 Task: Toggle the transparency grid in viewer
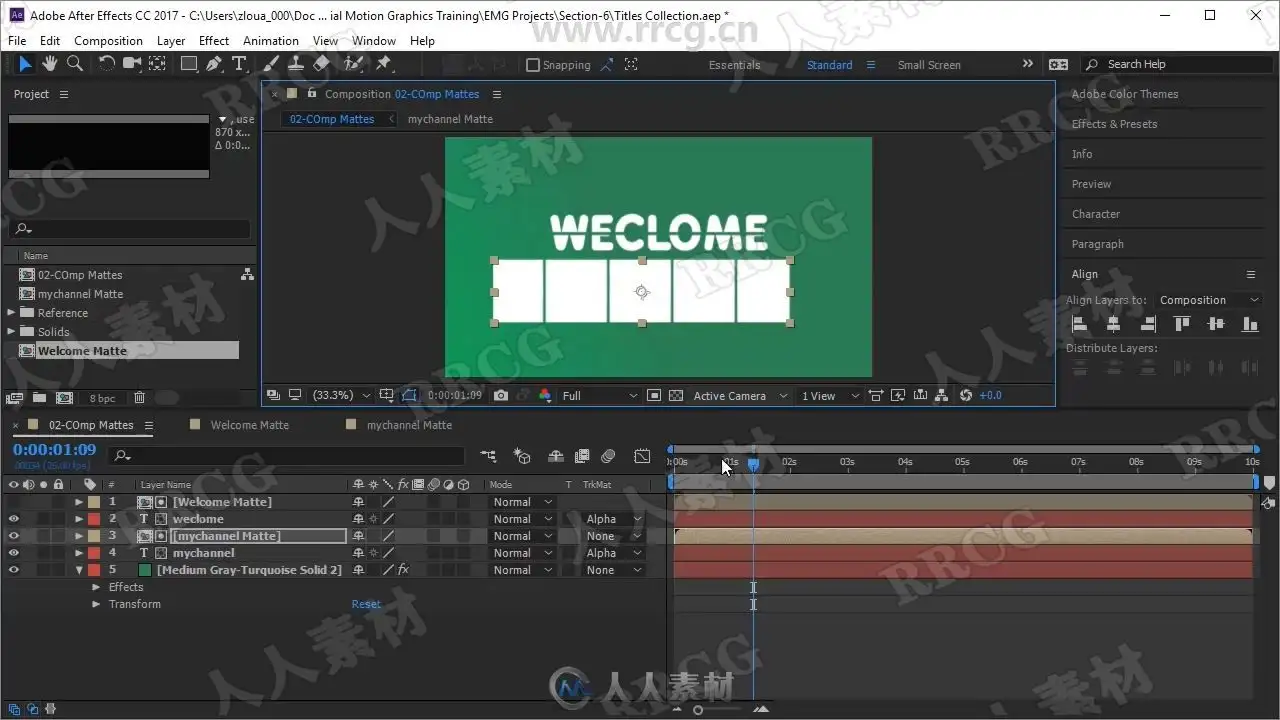click(x=676, y=396)
